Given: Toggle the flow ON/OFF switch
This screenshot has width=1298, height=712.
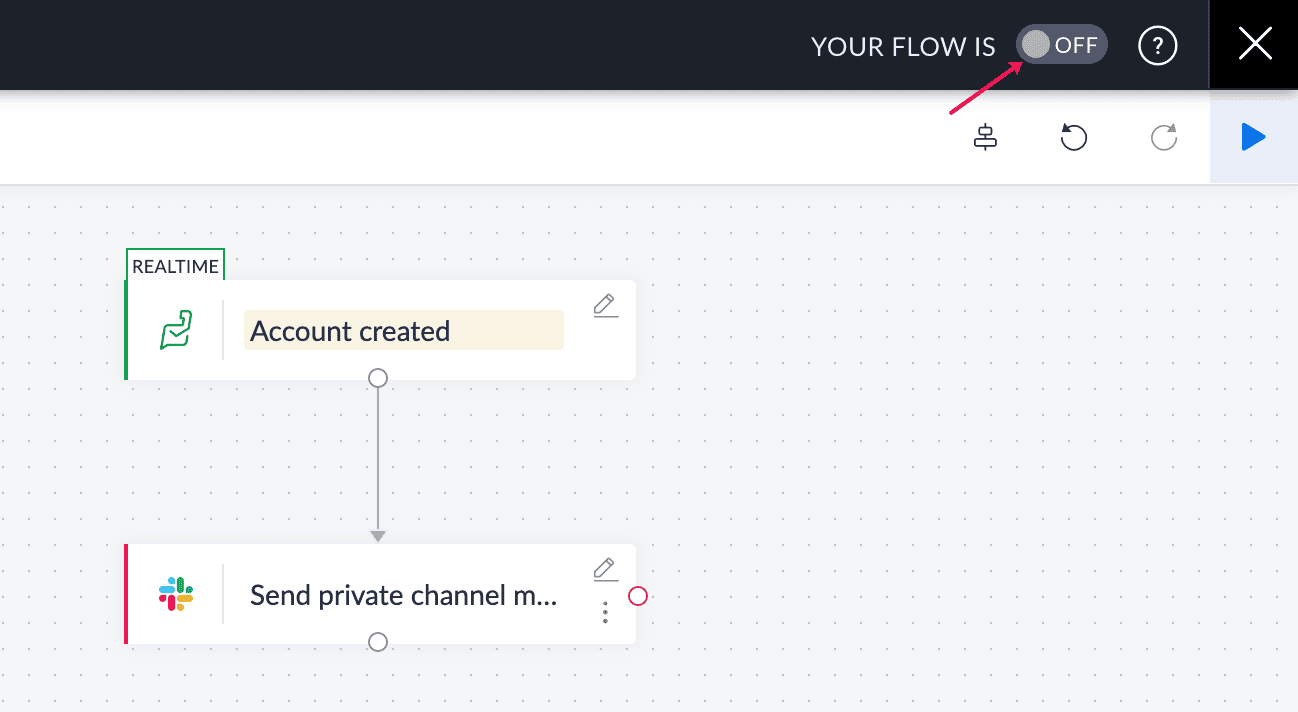Looking at the screenshot, I should coord(1061,45).
